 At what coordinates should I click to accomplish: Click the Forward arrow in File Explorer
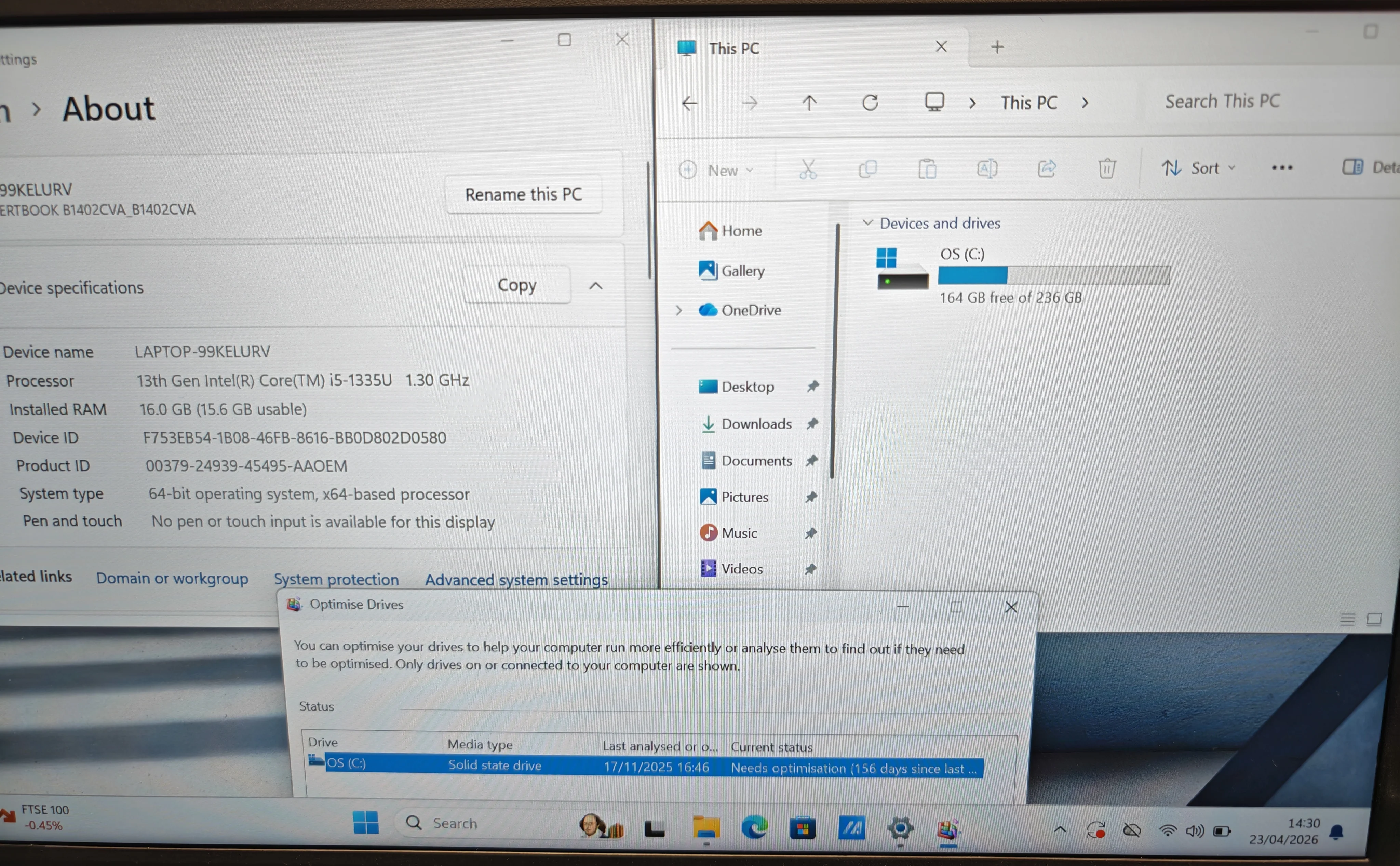(749, 104)
